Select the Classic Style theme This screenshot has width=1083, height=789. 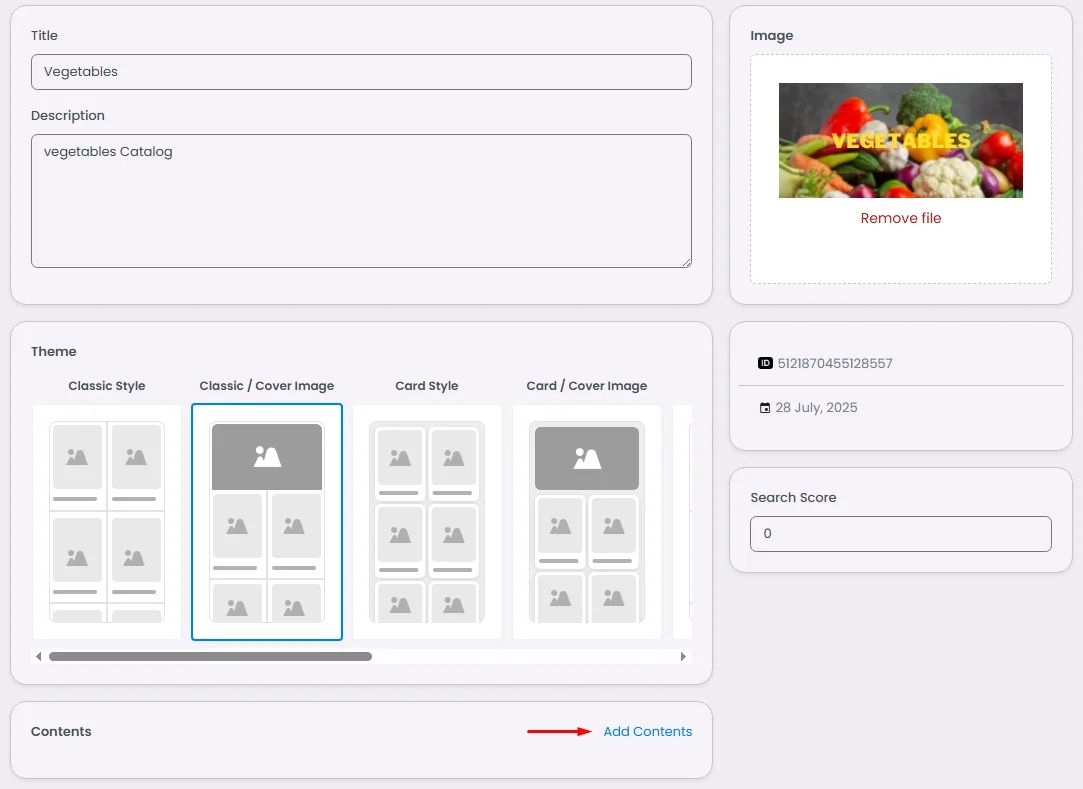point(107,522)
